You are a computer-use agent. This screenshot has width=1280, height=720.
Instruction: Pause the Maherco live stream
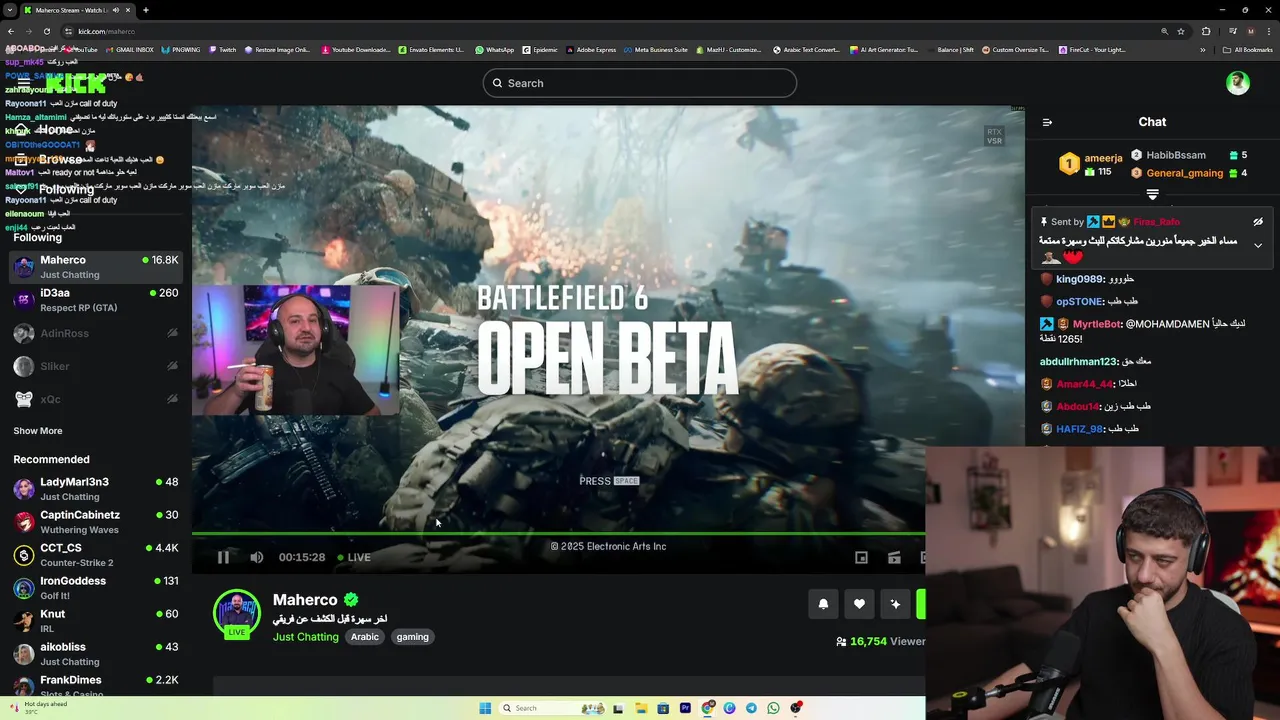(223, 557)
